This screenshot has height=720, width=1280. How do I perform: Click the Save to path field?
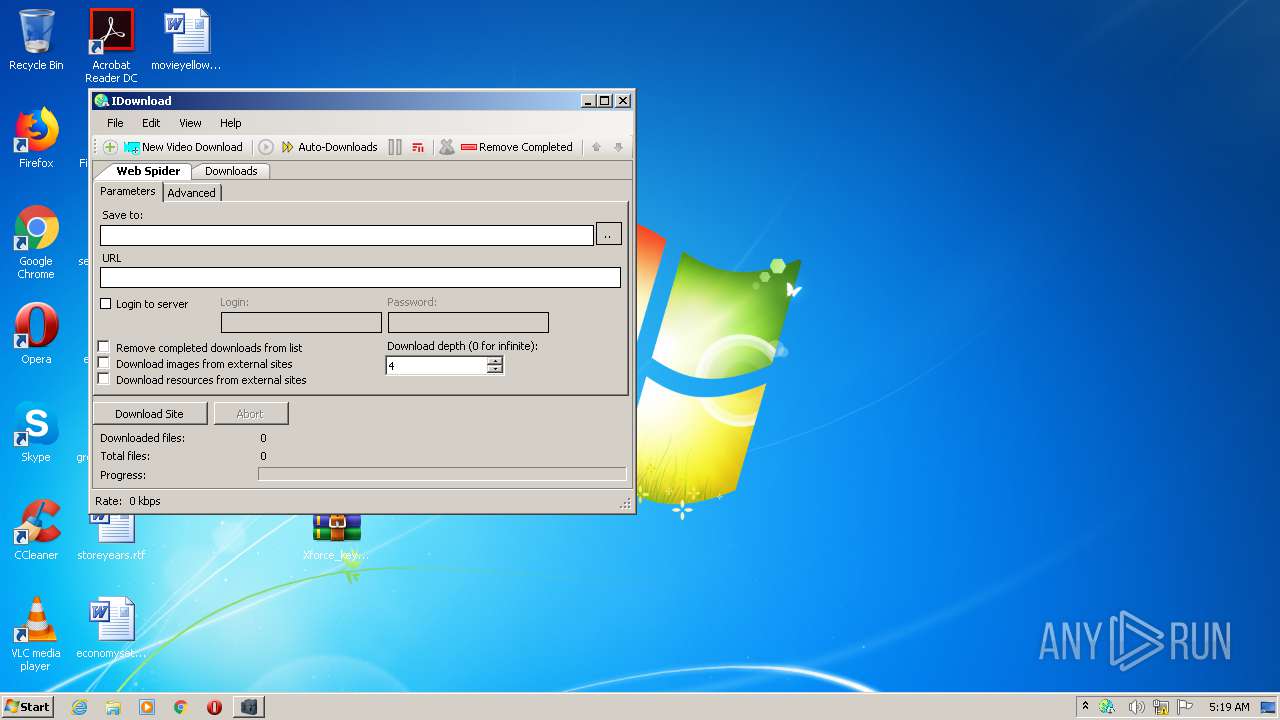[347, 235]
